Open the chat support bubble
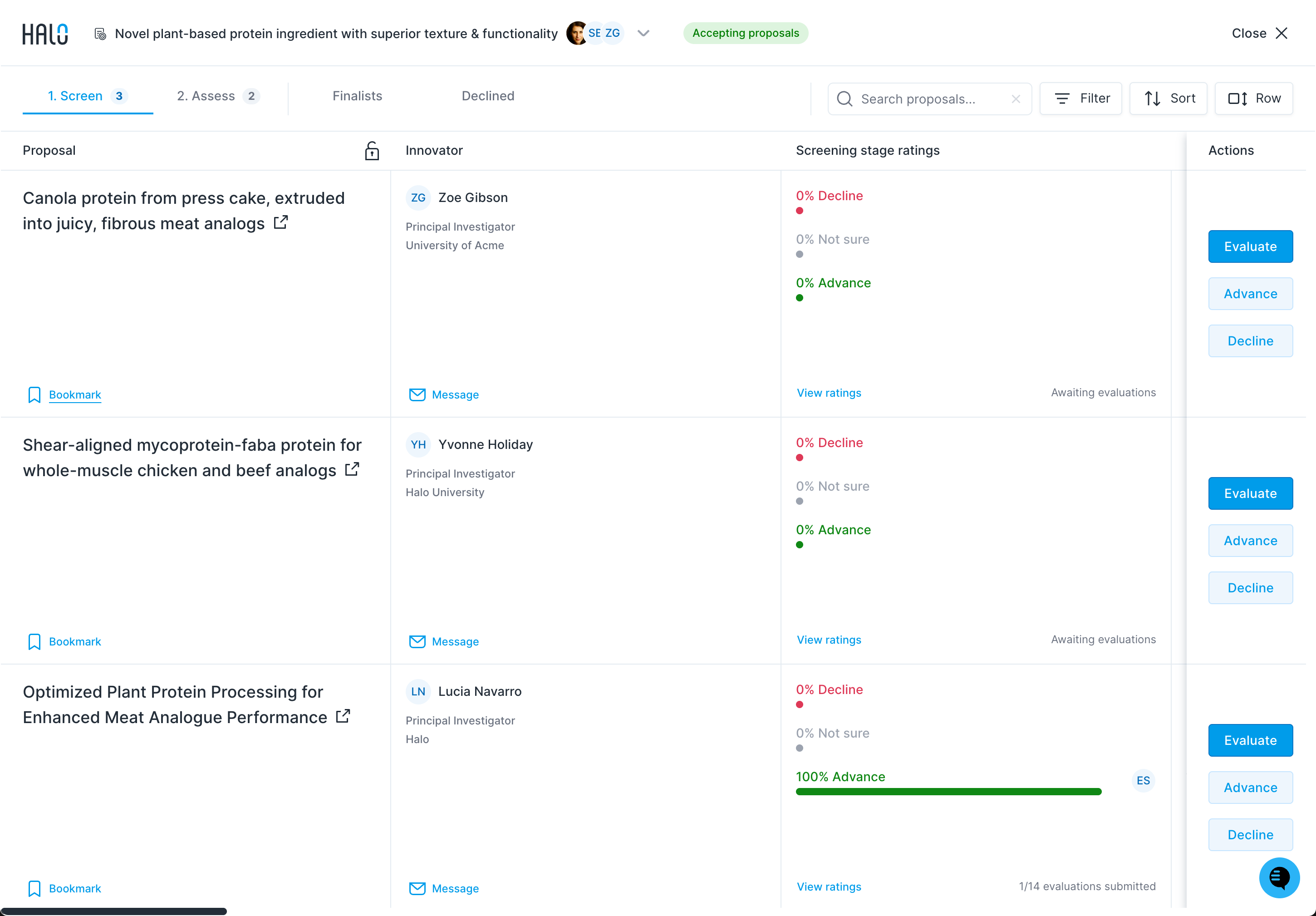The image size is (1316, 916). [x=1279, y=877]
